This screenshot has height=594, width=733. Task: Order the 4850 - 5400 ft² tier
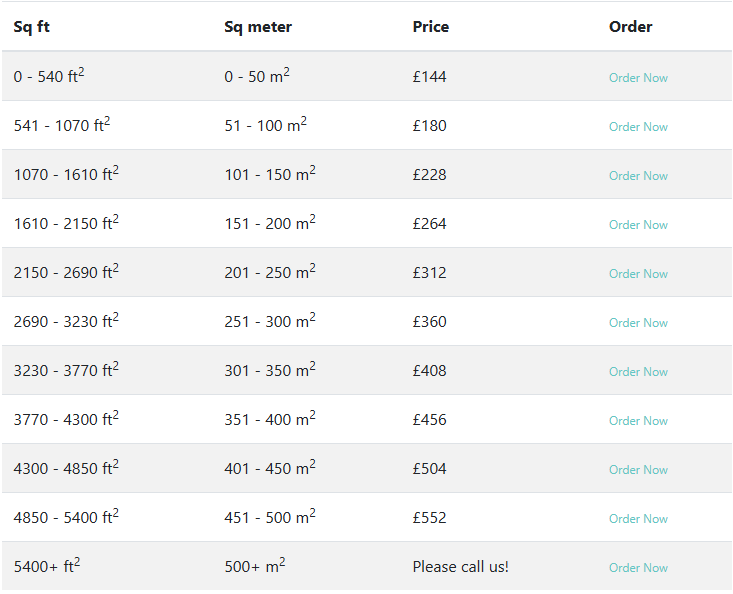(x=638, y=519)
